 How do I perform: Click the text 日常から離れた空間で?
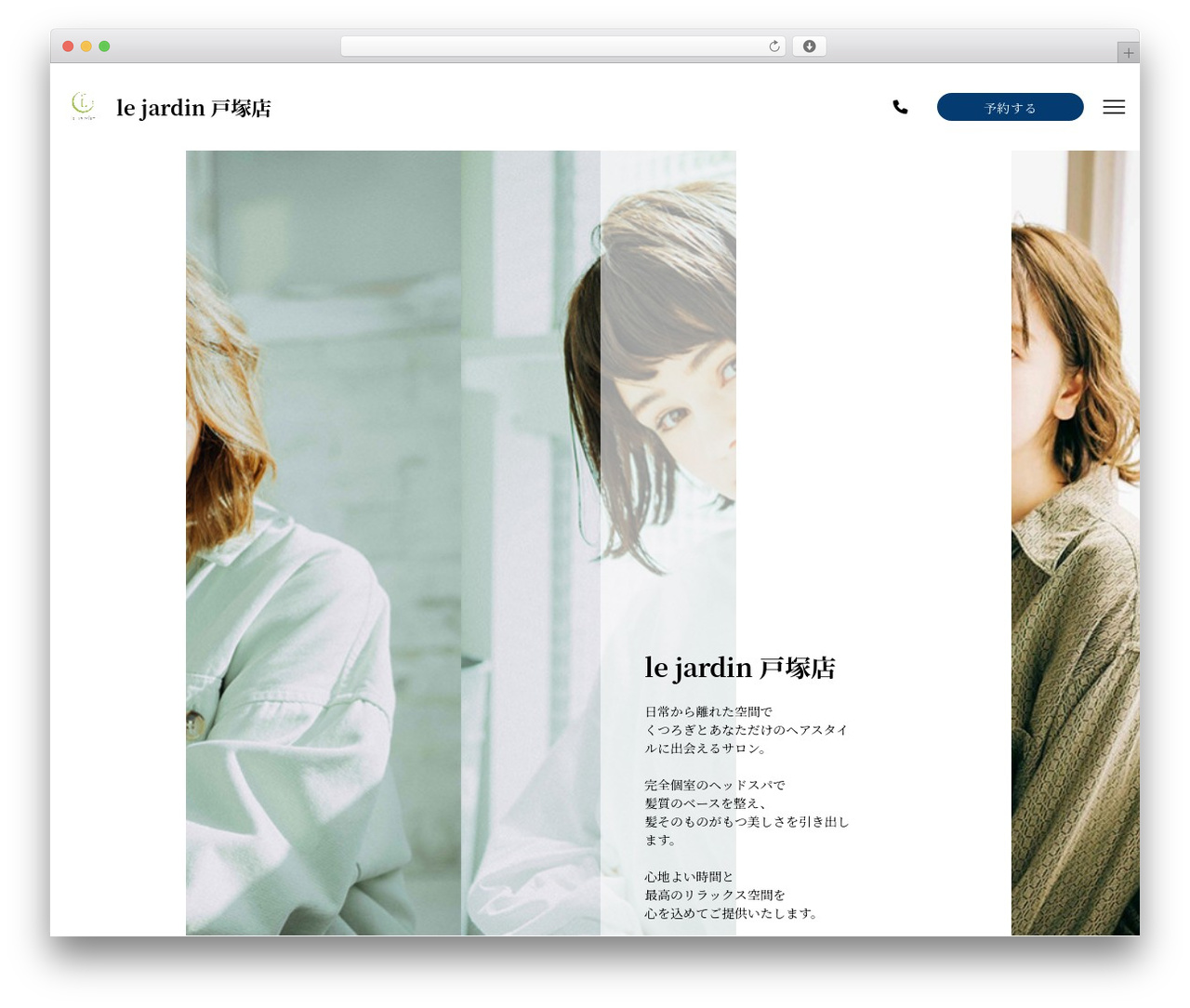pyautogui.click(x=708, y=711)
